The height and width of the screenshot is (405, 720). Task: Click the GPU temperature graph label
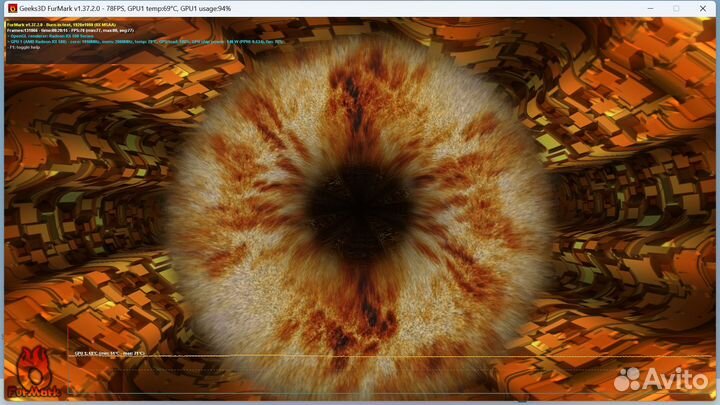(x=110, y=353)
